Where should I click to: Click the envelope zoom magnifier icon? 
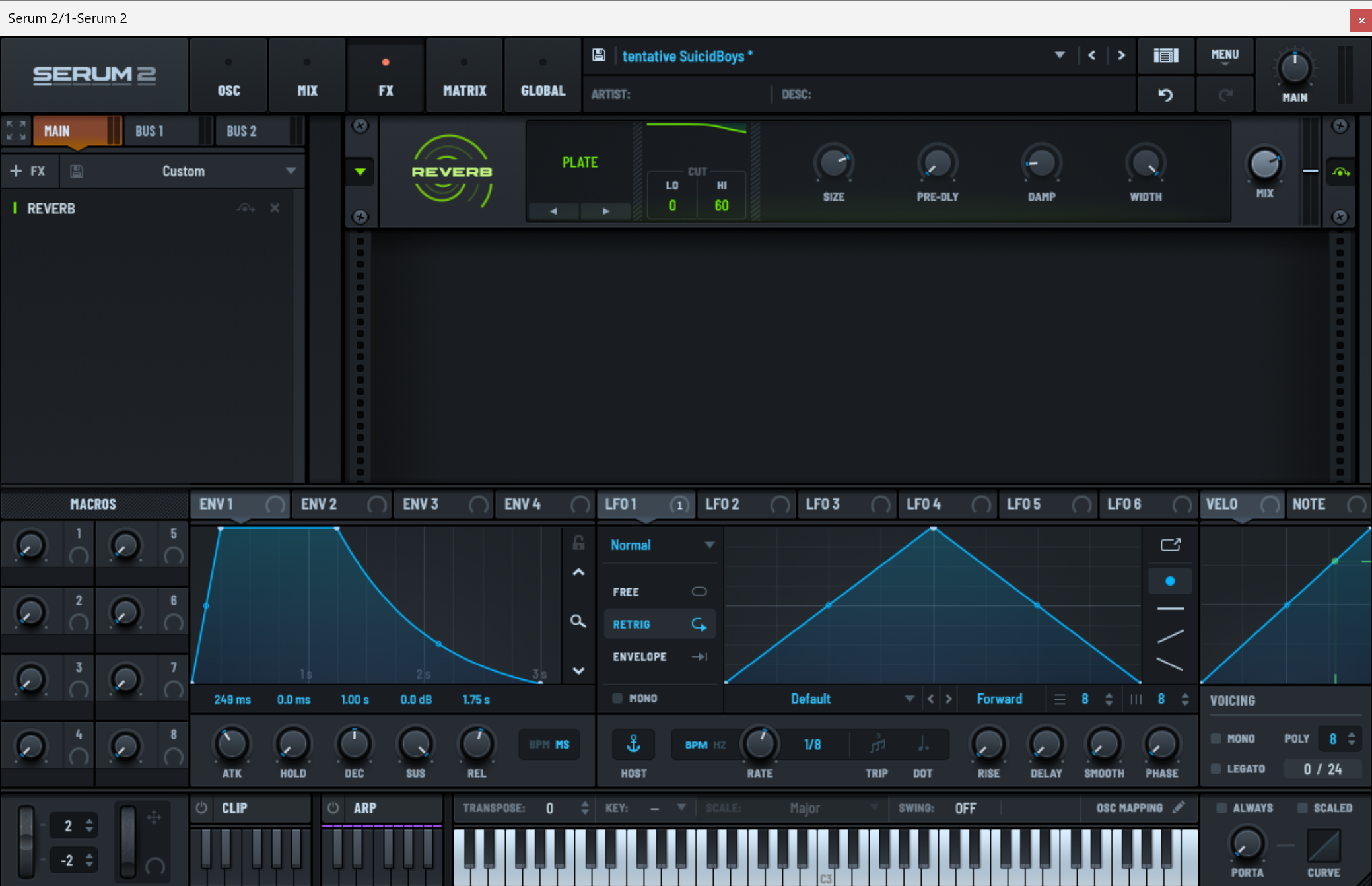(x=578, y=621)
